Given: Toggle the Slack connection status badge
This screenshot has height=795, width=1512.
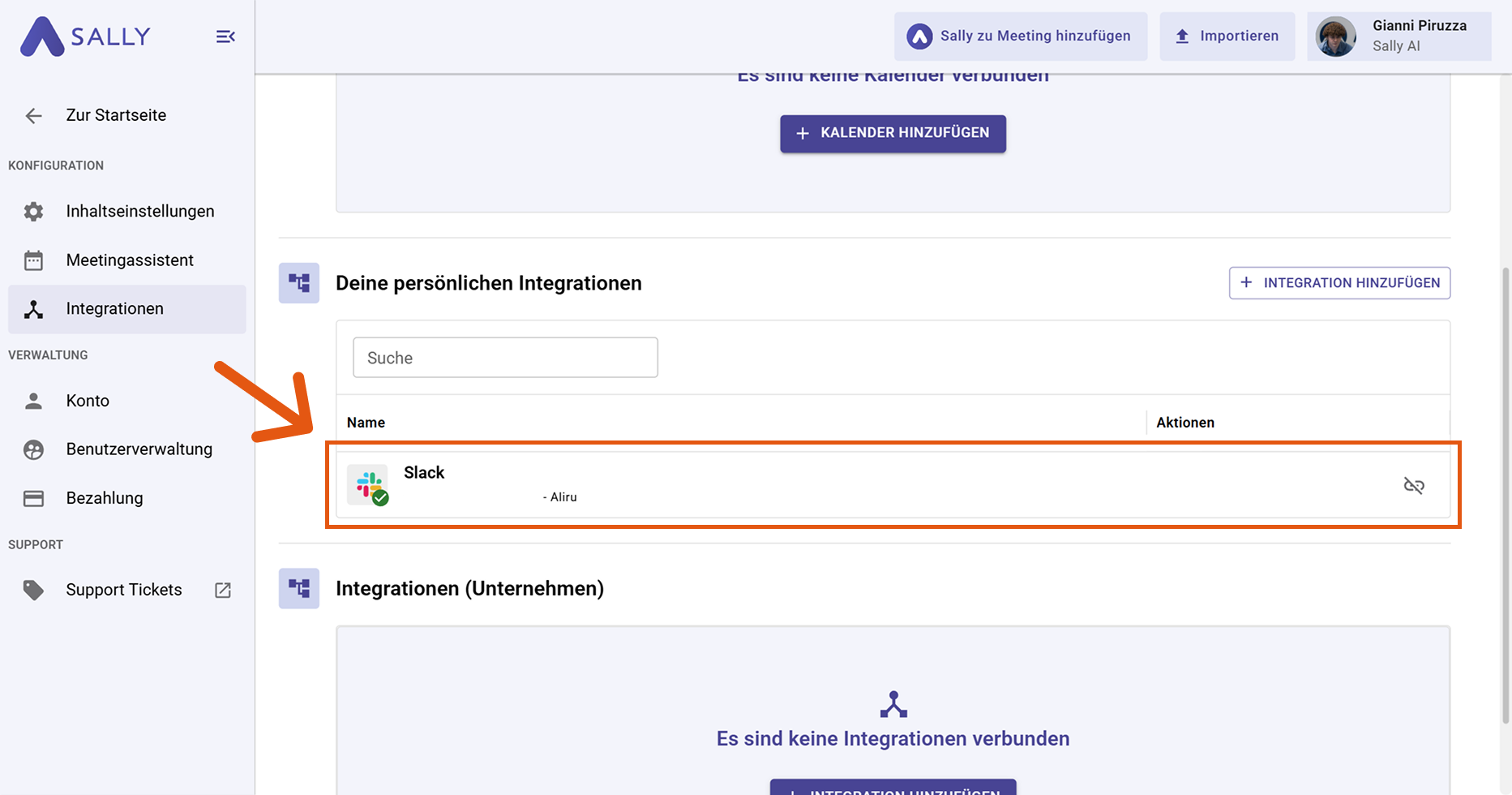Looking at the screenshot, I should [x=382, y=497].
